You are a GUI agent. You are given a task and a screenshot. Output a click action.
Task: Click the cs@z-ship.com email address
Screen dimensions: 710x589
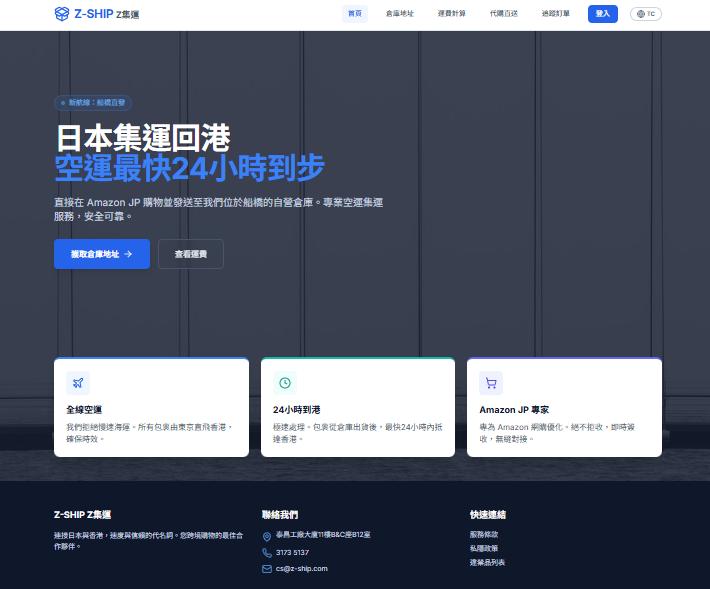click(x=302, y=569)
